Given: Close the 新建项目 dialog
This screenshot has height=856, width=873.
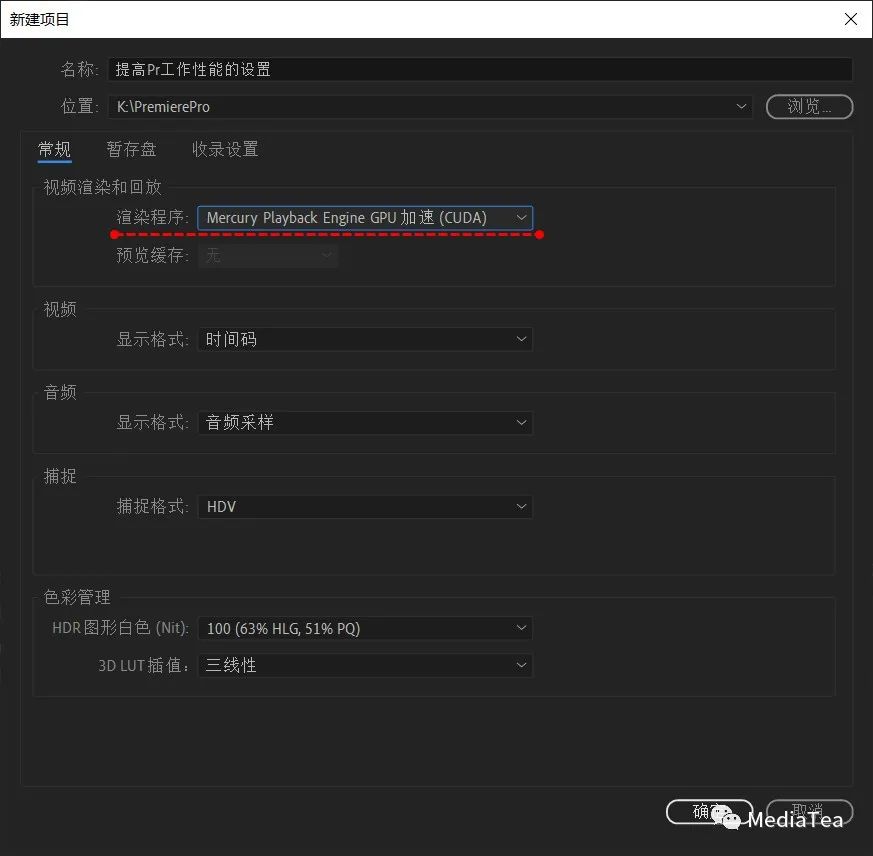Looking at the screenshot, I should tap(850, 19).
